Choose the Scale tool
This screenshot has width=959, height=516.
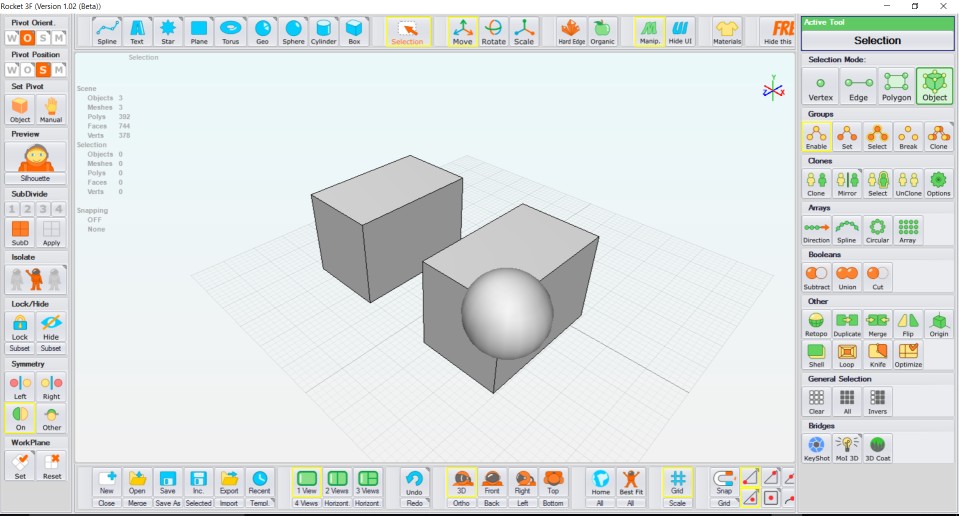(x=524, y=32)
